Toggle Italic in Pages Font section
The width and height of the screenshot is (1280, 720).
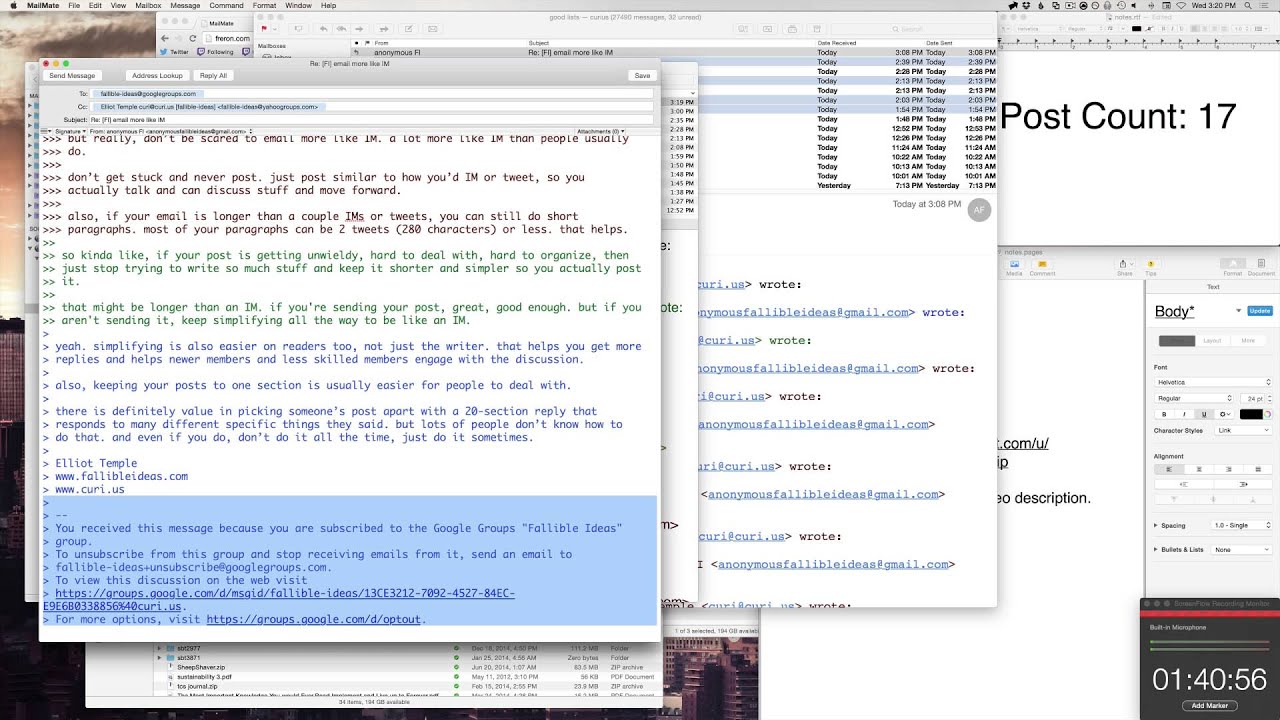1184,414
